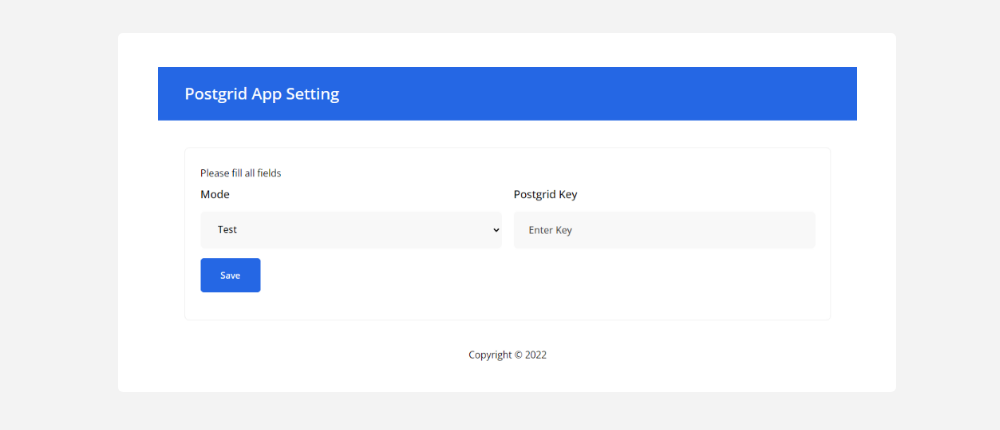This screenshot has height=430, width=1000.
Task: Click the 'Copyright © 2022' footer text
Action: click(507, 355)
